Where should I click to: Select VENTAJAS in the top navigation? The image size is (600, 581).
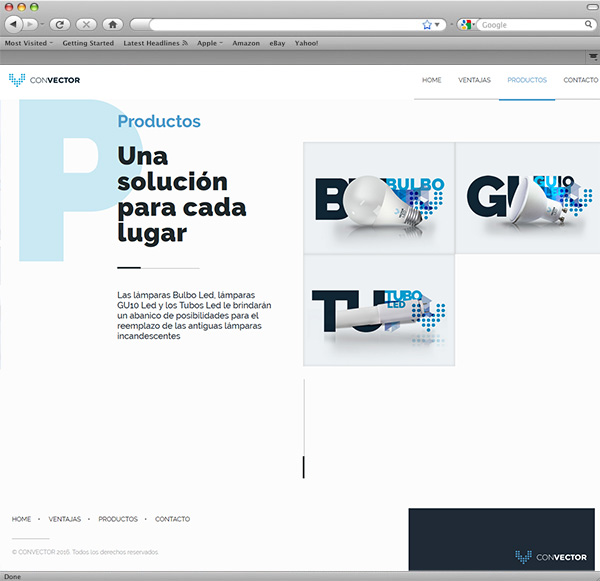[x=474, y=80]
